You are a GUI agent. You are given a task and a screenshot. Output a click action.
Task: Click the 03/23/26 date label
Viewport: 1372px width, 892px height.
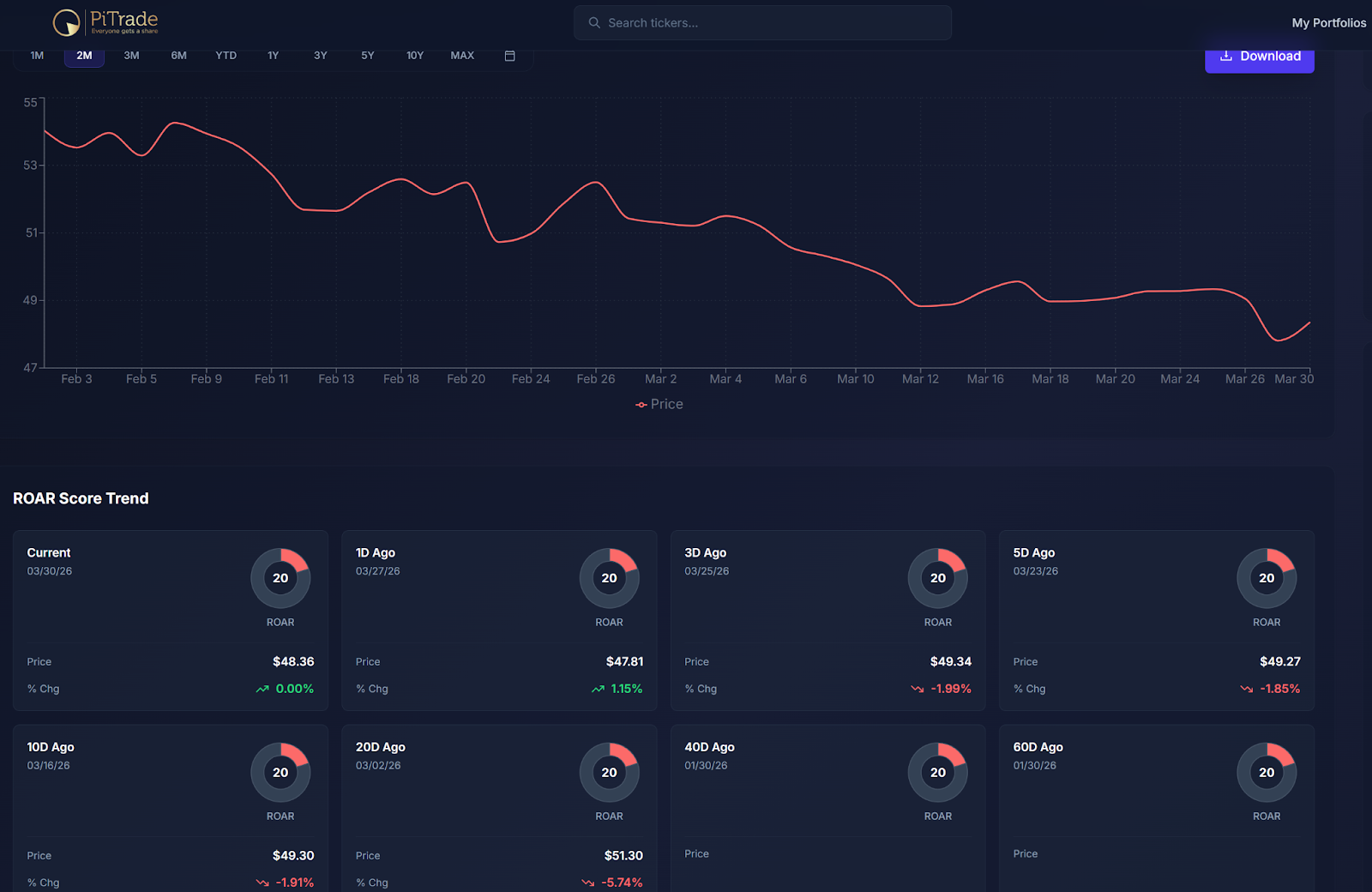tap(1036, 571)
